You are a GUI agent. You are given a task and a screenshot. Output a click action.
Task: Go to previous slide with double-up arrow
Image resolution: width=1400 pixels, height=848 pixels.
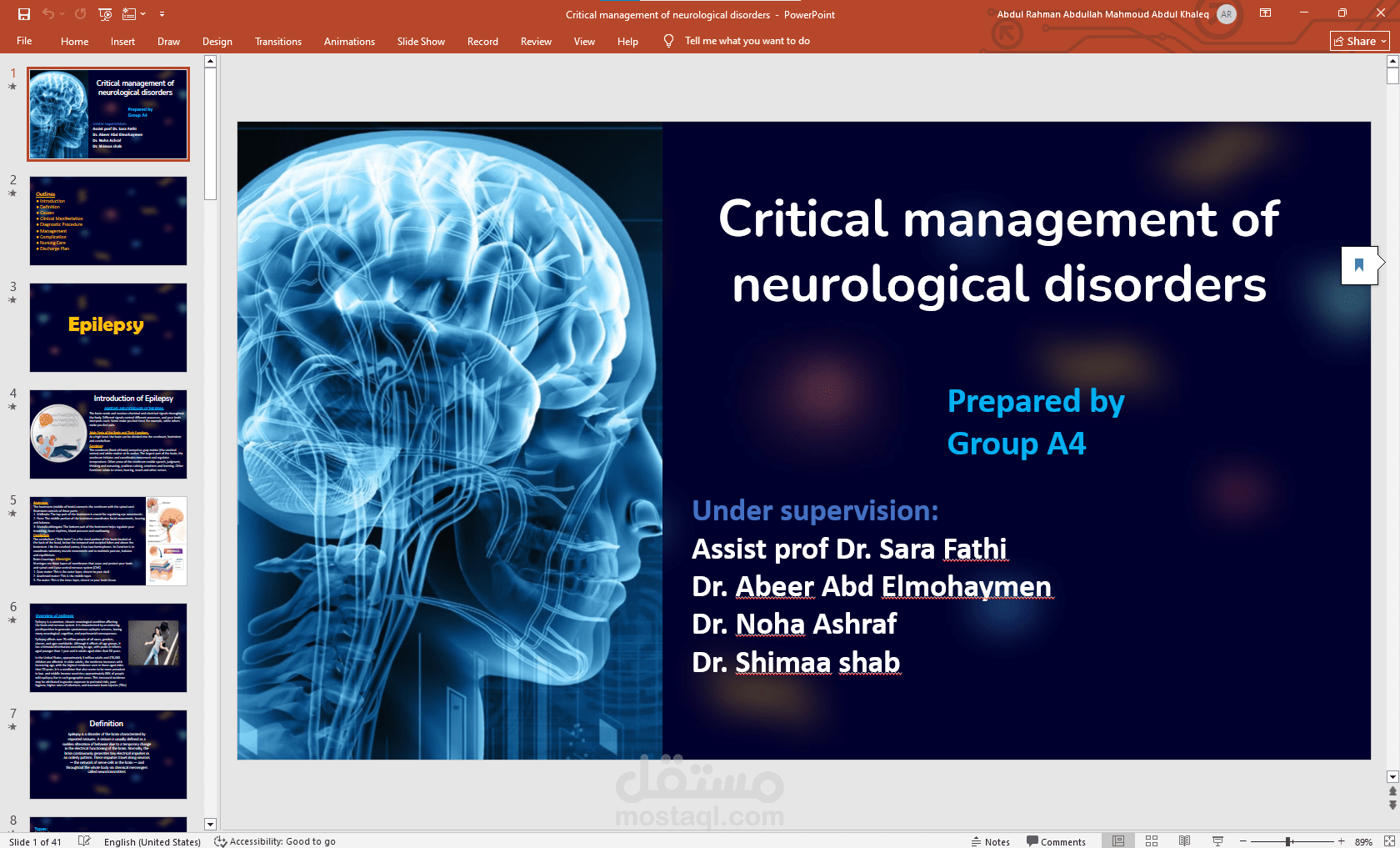point(1392,792)
